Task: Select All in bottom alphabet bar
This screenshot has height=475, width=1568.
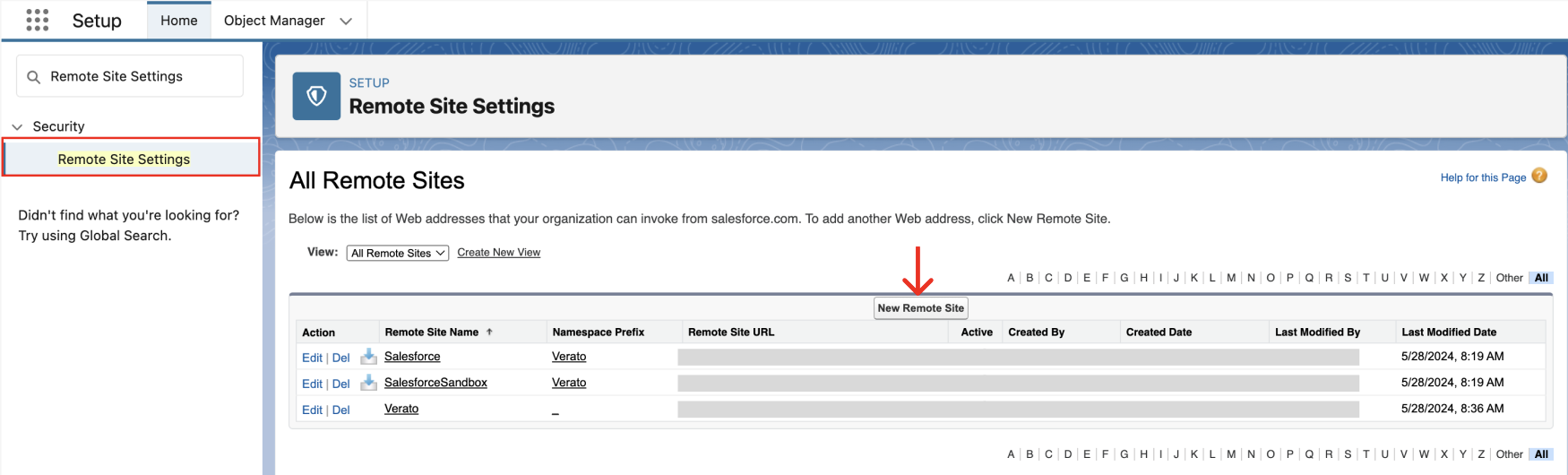Action: (x=1541, y=454)
